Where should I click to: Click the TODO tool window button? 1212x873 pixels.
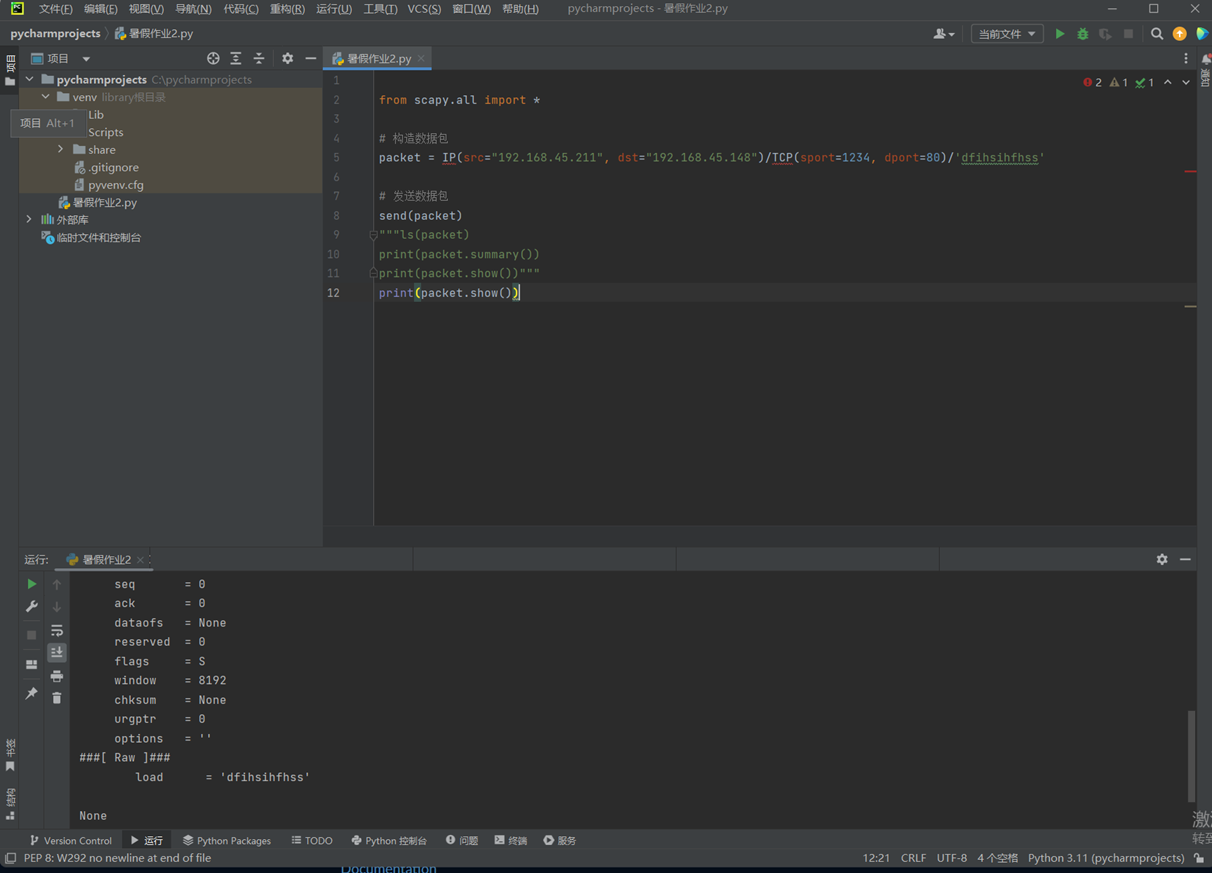[x=312, y=841]
